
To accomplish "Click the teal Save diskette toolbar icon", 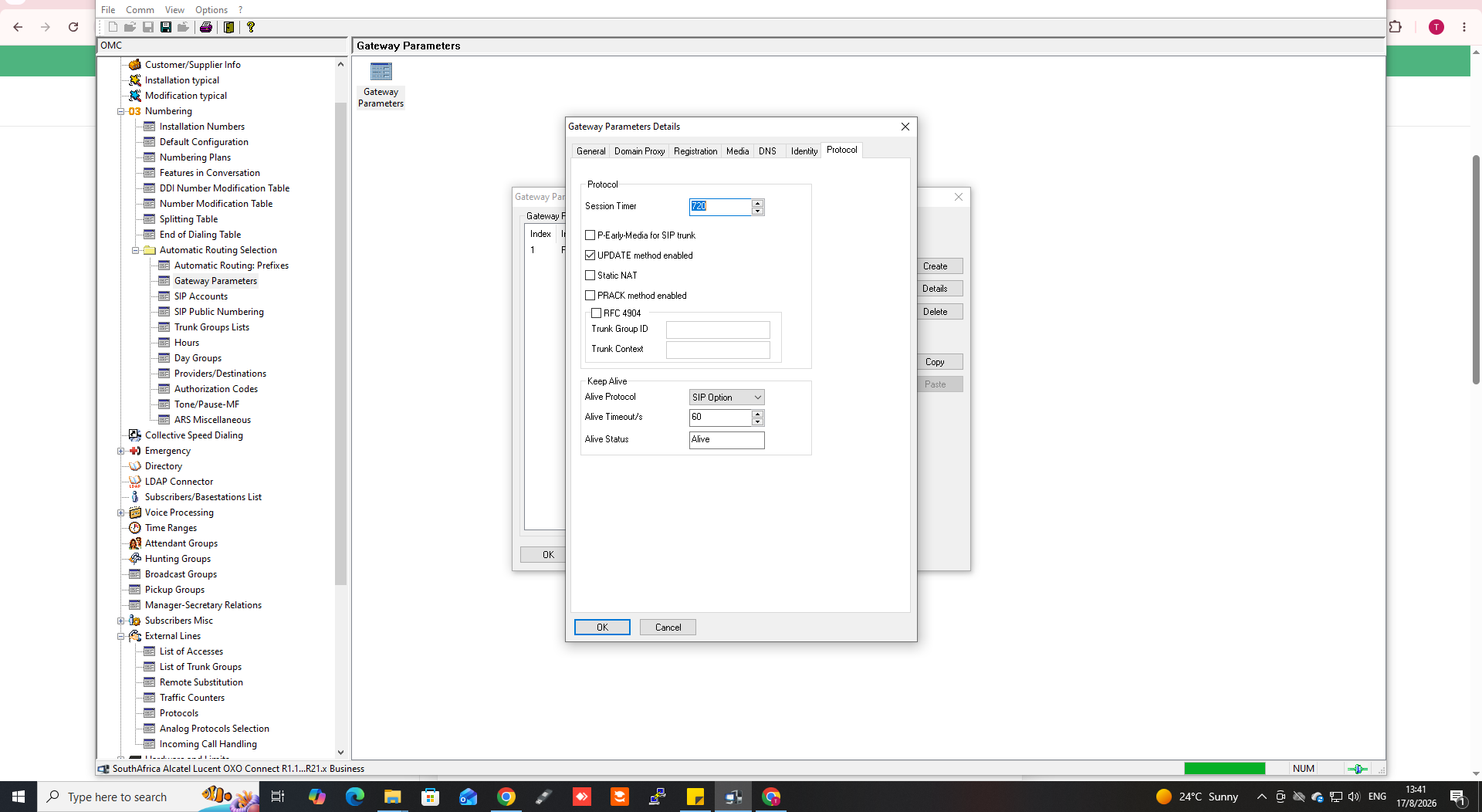I will pyautogui.click(x=166, y=27).
